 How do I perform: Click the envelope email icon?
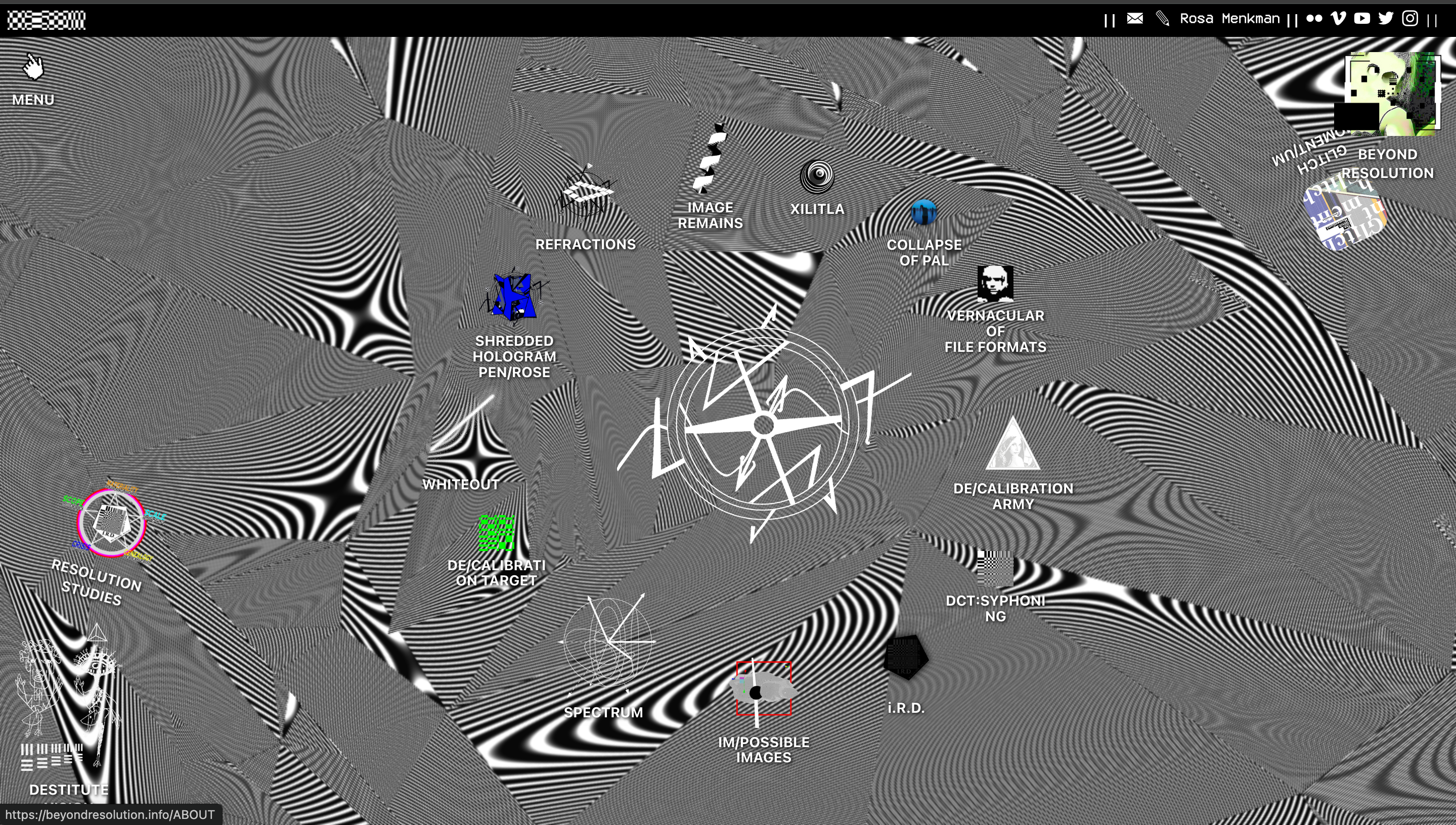(x=1135, y=19)
